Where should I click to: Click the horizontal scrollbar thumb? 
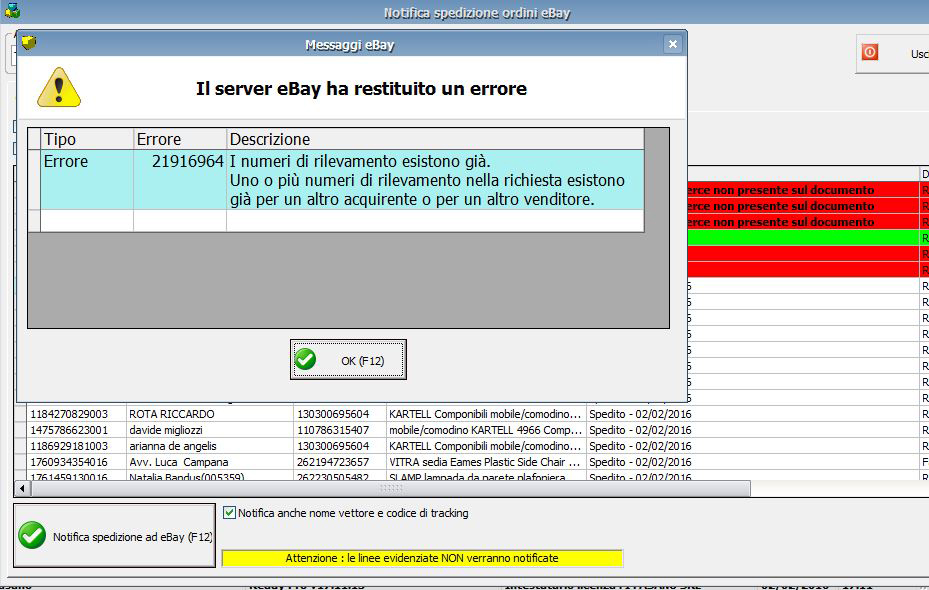point(391,489)
